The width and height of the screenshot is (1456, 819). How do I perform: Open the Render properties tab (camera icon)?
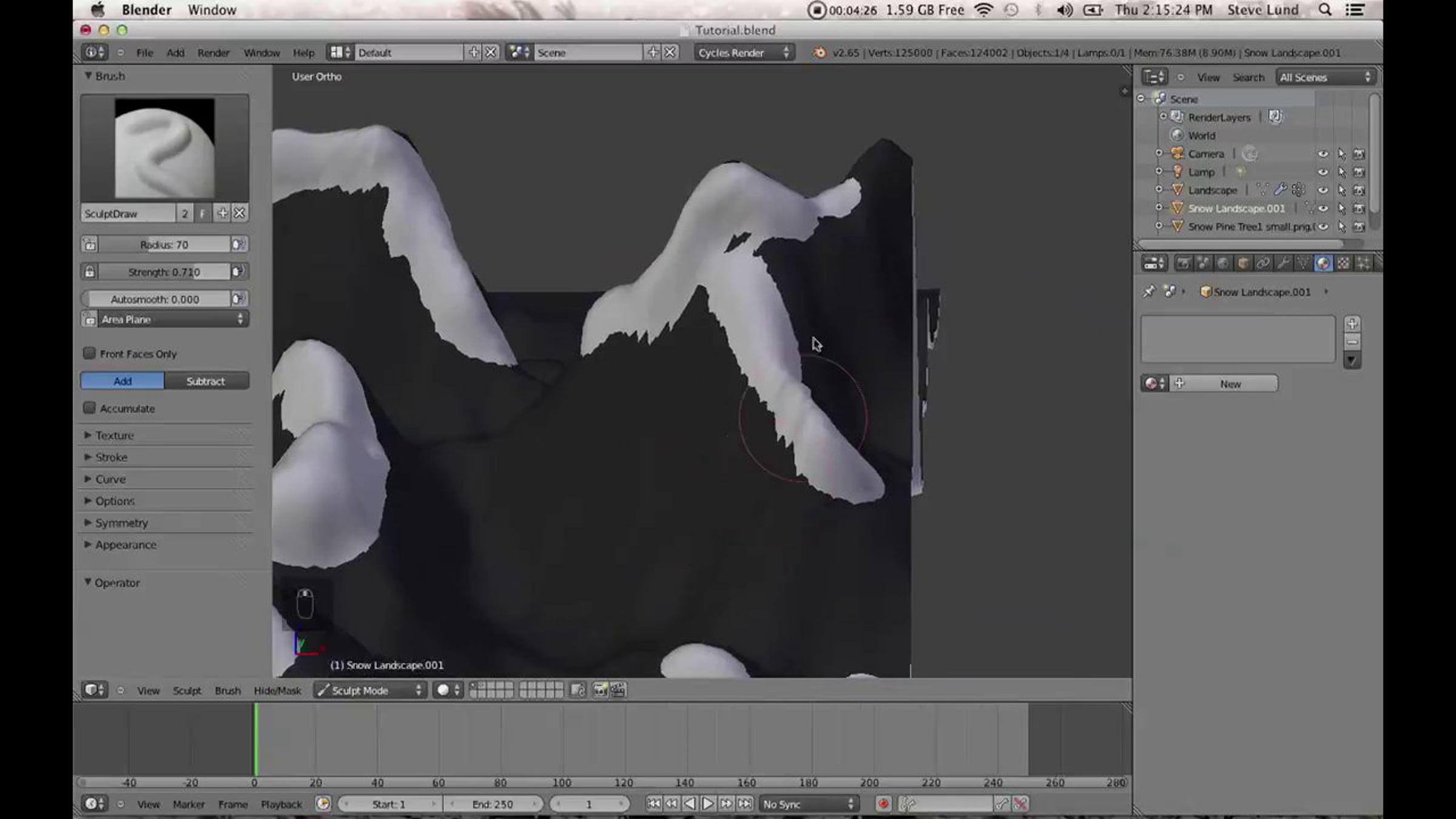[x=1182, y=263]
